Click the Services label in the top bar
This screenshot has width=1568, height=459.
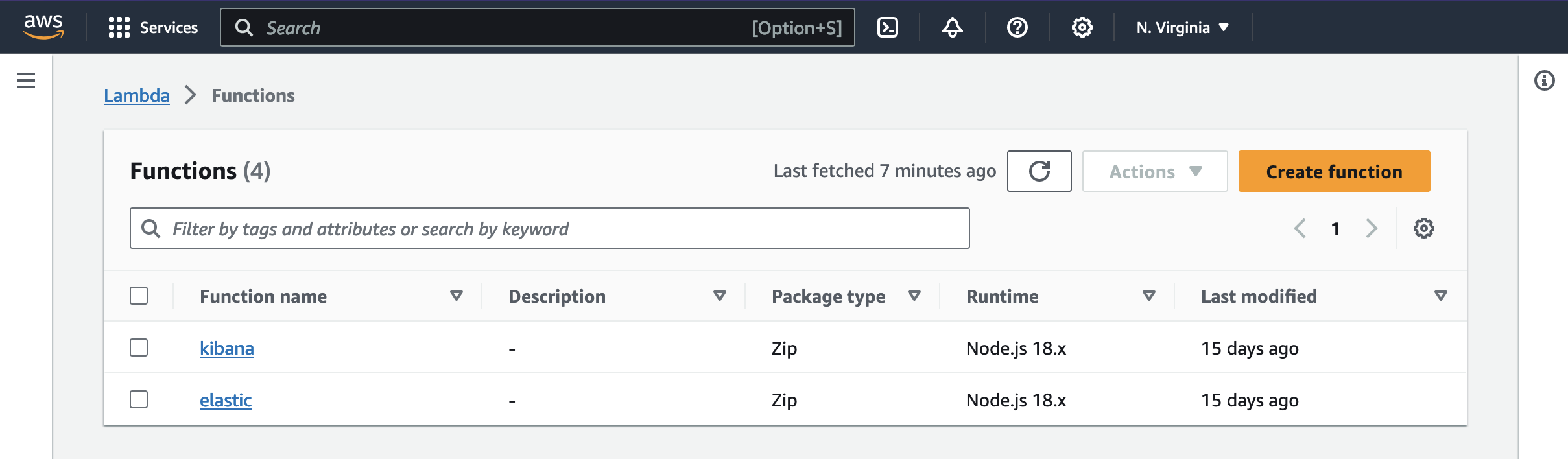click(x=169, y=27)
